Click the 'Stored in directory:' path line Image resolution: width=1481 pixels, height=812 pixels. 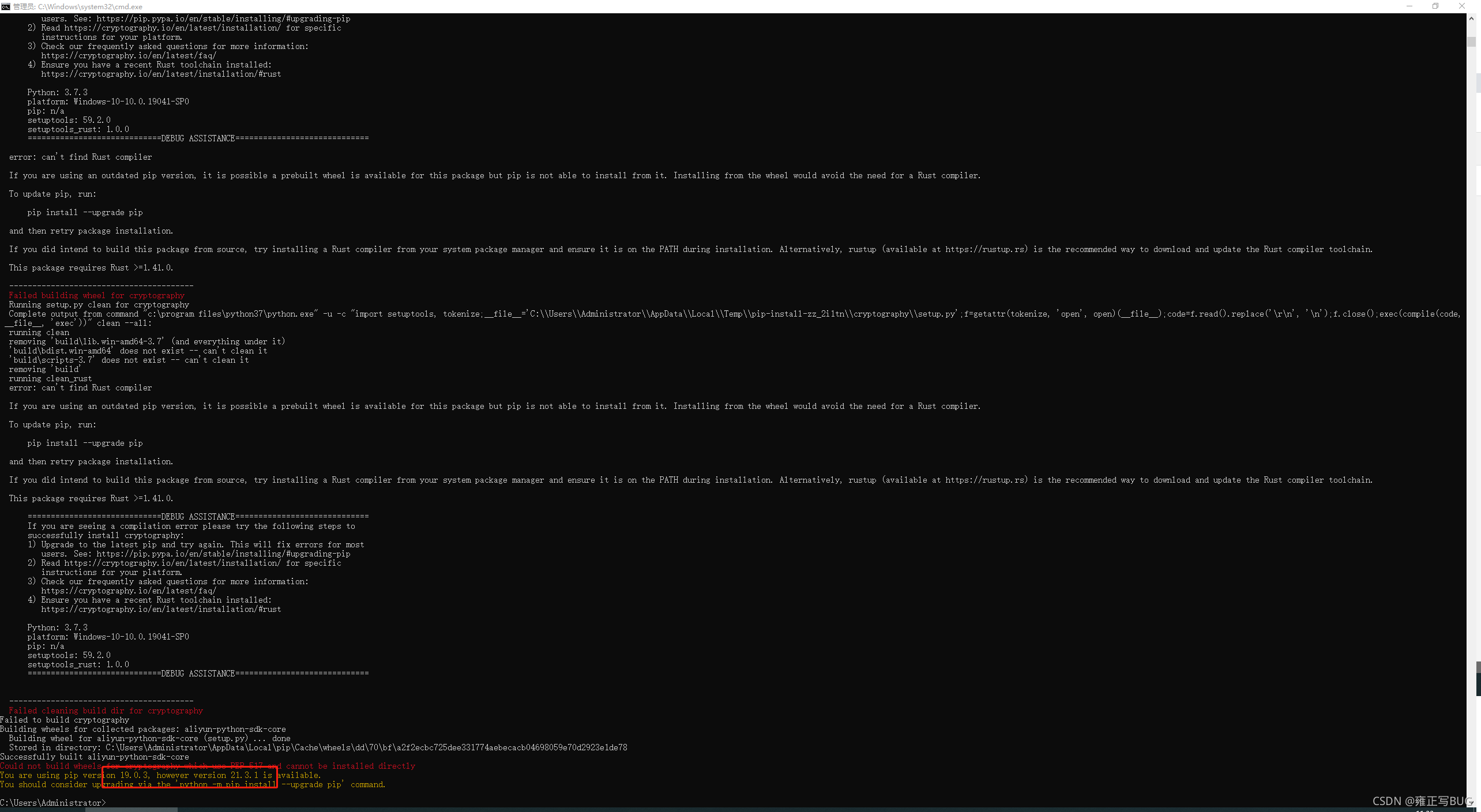point(318,747)
